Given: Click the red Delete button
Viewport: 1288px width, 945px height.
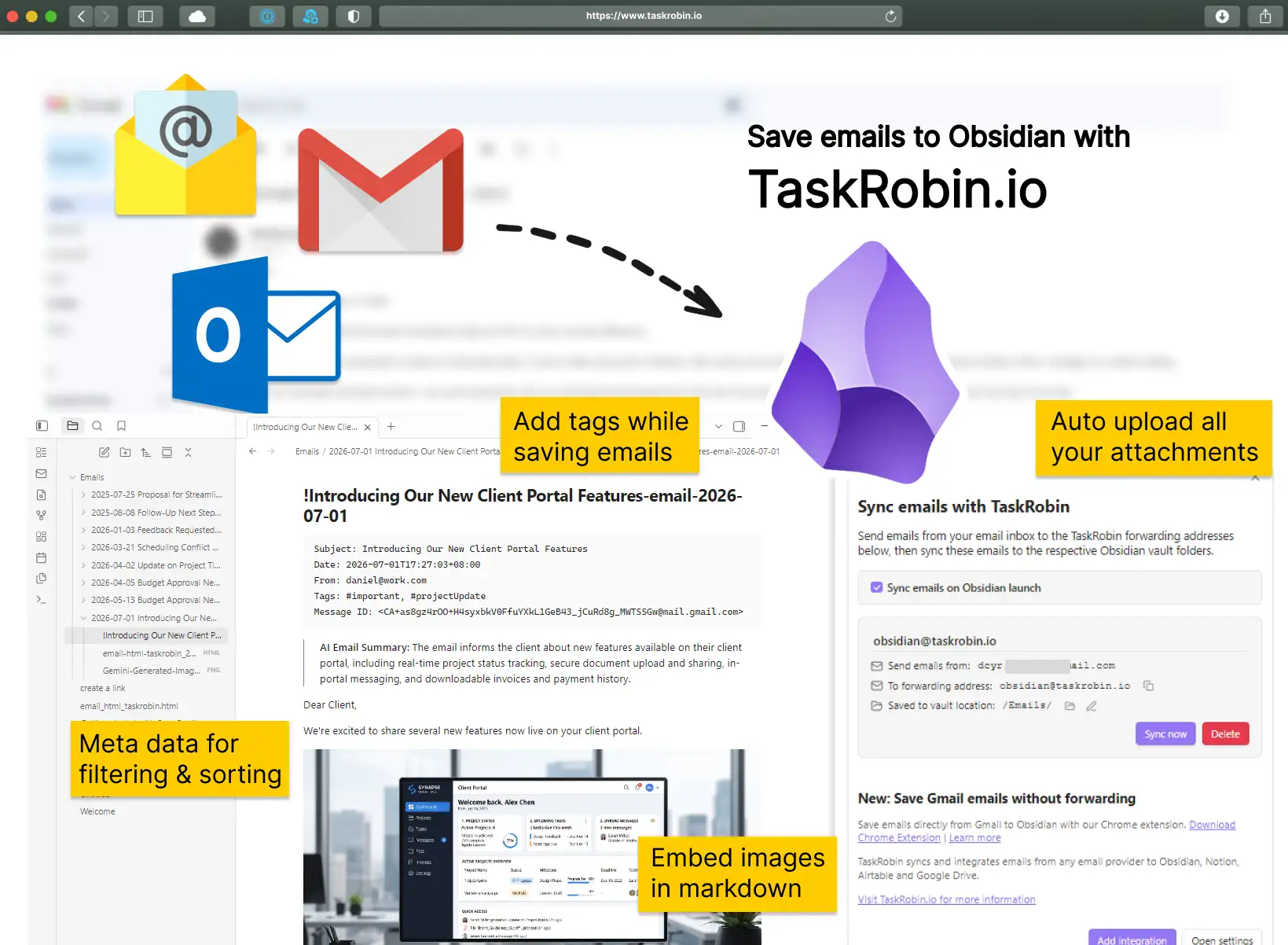Looking at the screenshot, I should 1225,734.
